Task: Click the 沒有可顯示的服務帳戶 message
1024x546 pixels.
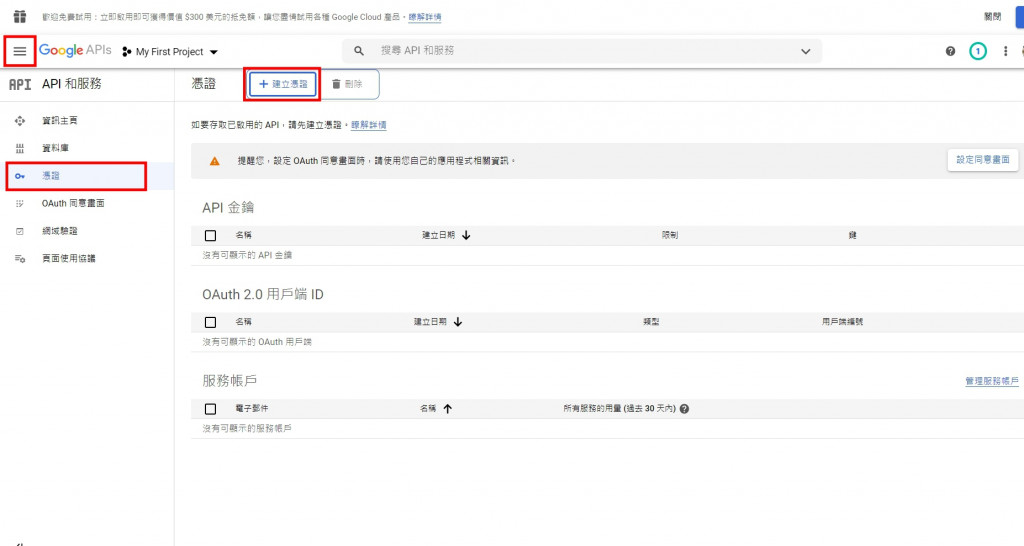Action: click(x=247, y=428)
